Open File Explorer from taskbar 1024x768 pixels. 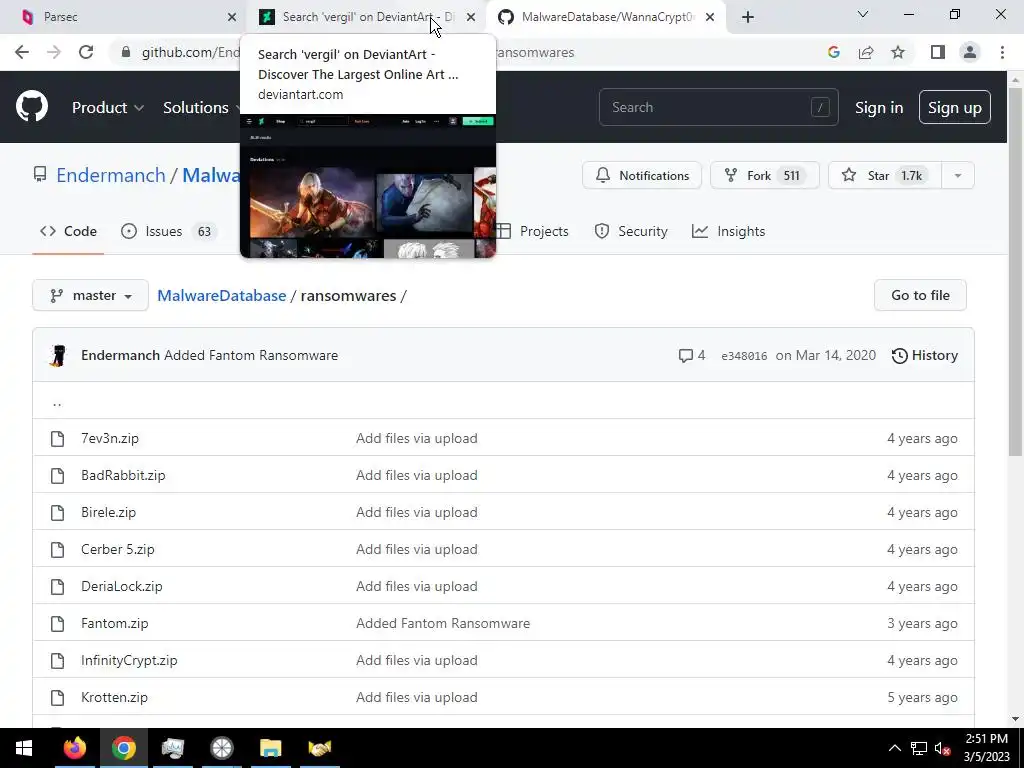coord(270,748)
